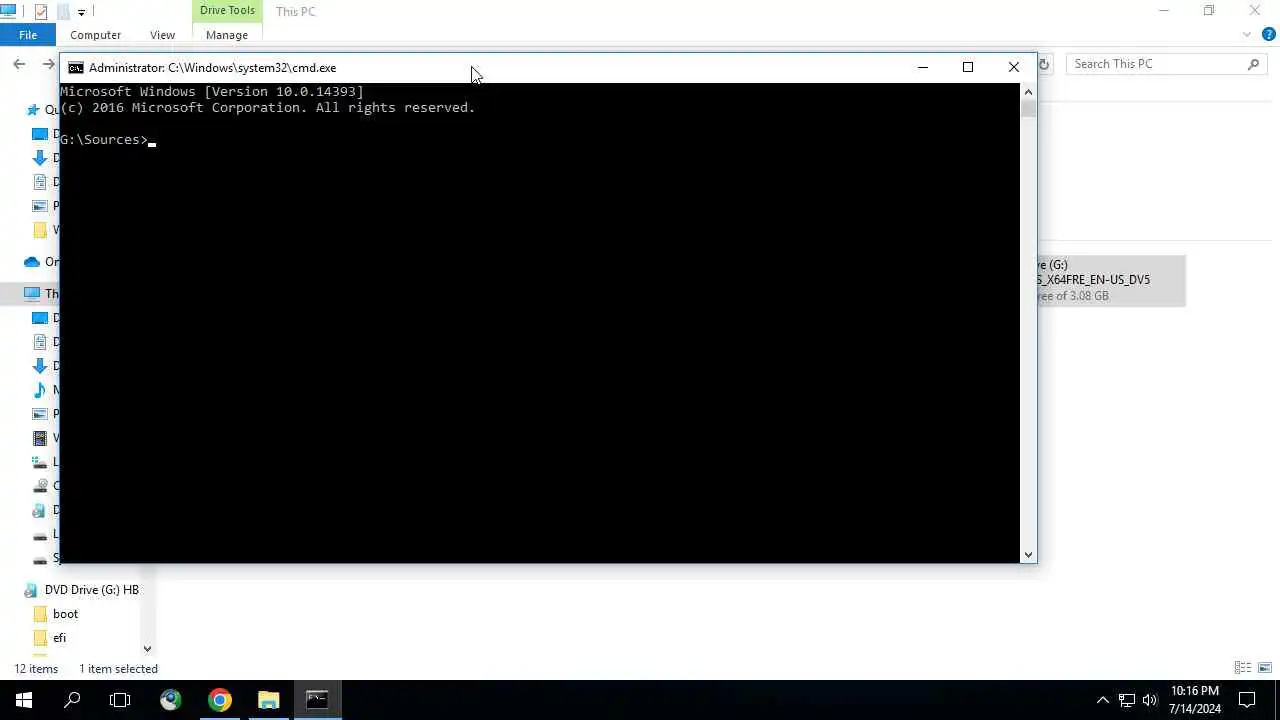Click at the G:\Sources> prompt line
This screenshot has width=1280, height=720.
click(x=104, y=140)
